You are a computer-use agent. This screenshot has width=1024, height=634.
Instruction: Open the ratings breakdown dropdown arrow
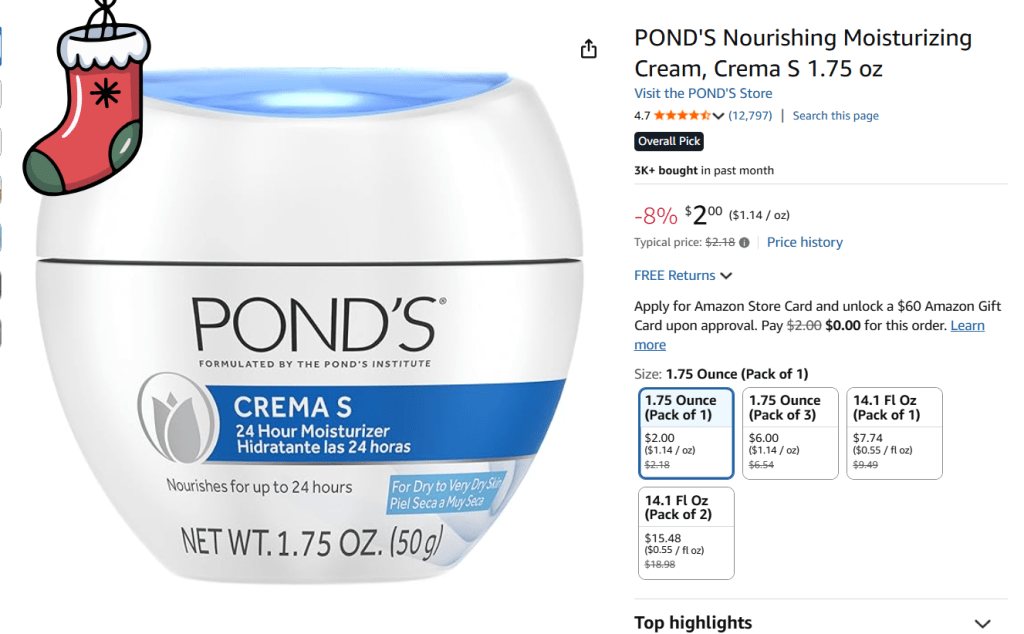tap(718, 116)
